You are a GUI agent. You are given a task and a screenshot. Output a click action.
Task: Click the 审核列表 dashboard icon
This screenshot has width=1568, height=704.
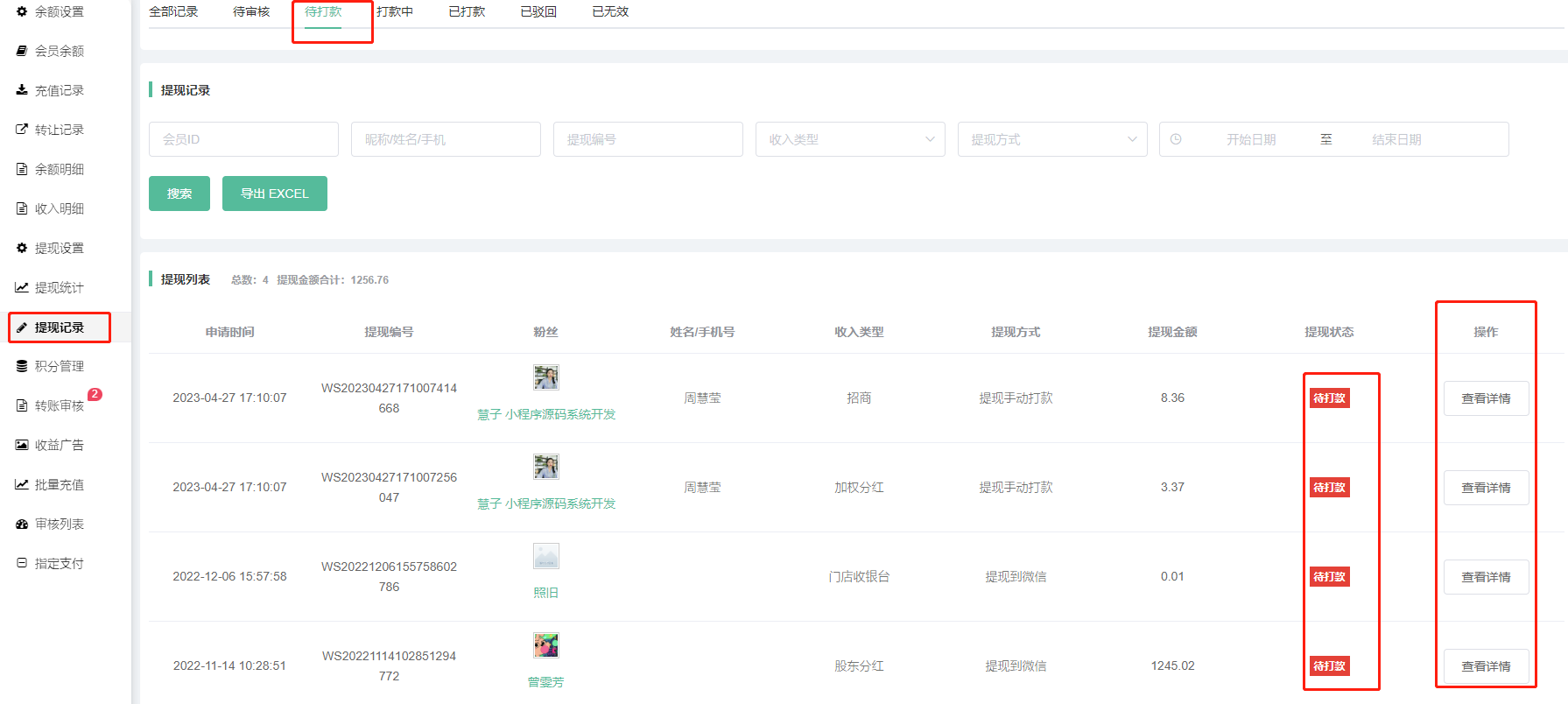22,524
